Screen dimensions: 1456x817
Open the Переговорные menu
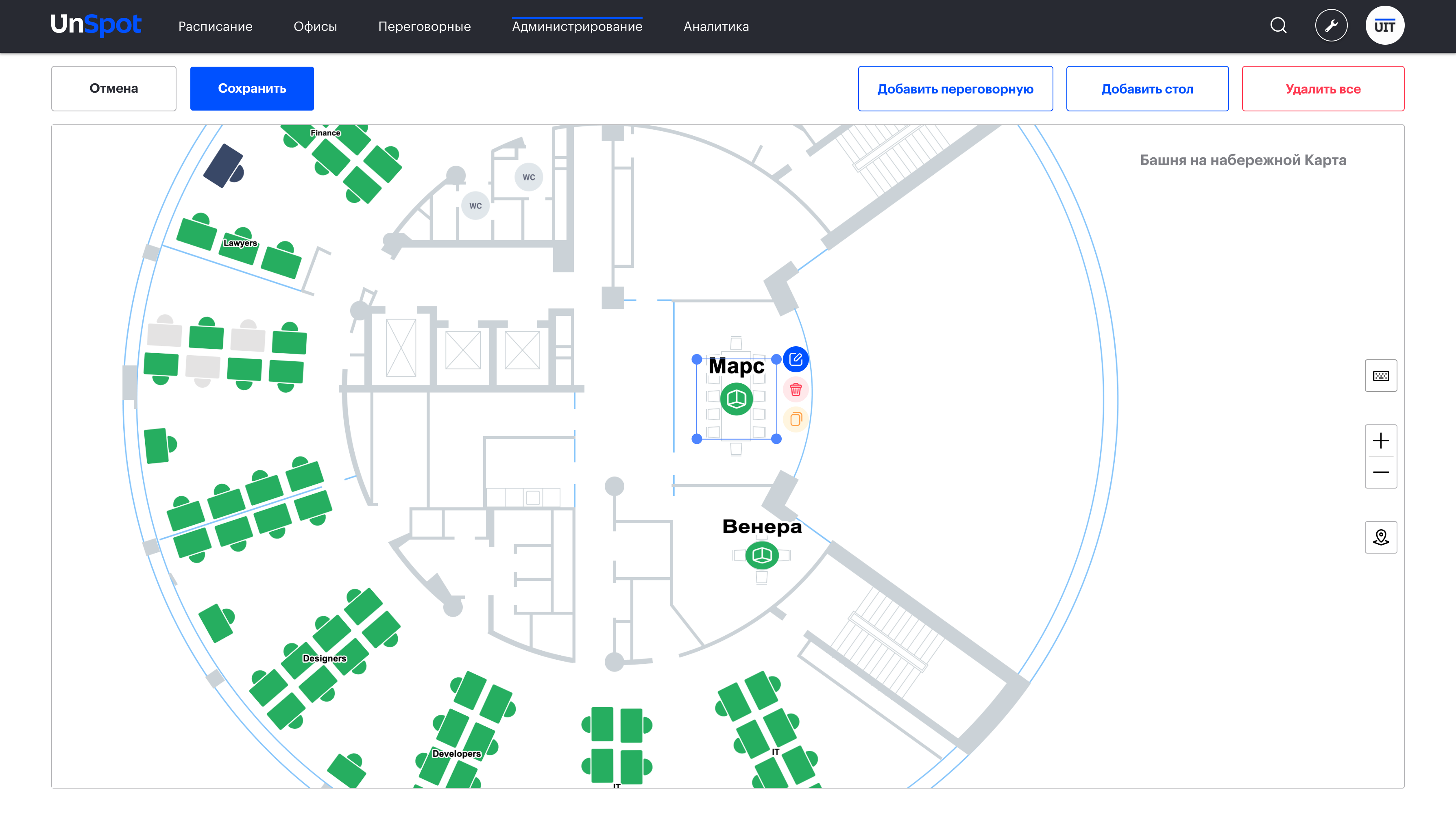(425, 26)
